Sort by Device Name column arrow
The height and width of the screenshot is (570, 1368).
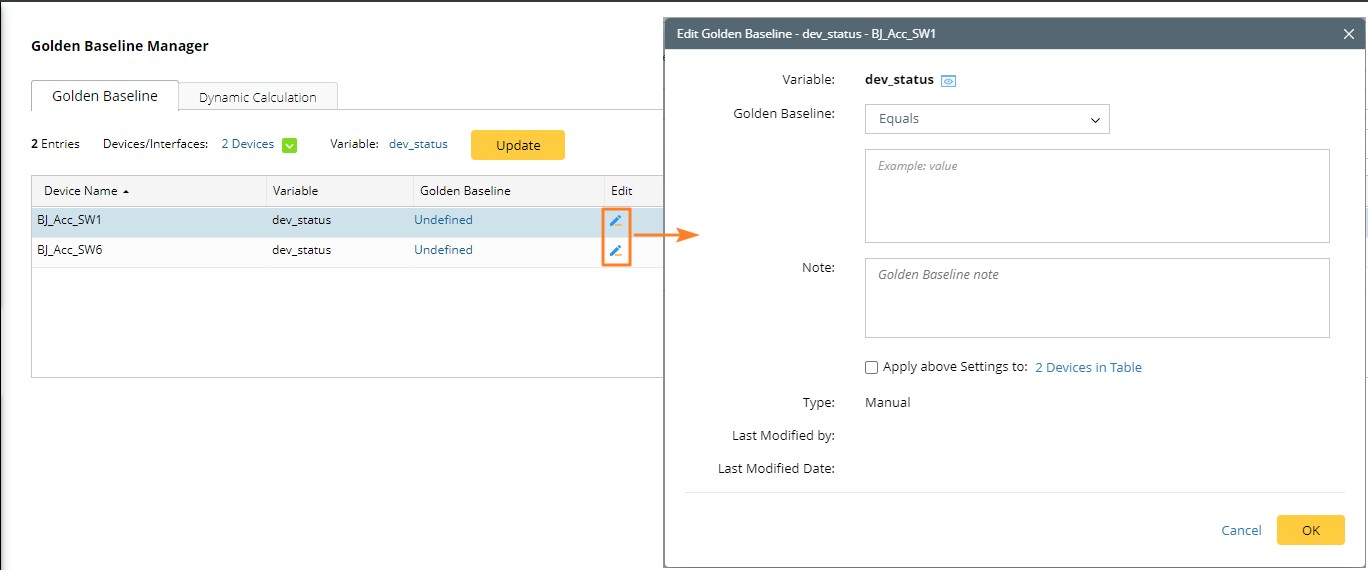point(126,191)
